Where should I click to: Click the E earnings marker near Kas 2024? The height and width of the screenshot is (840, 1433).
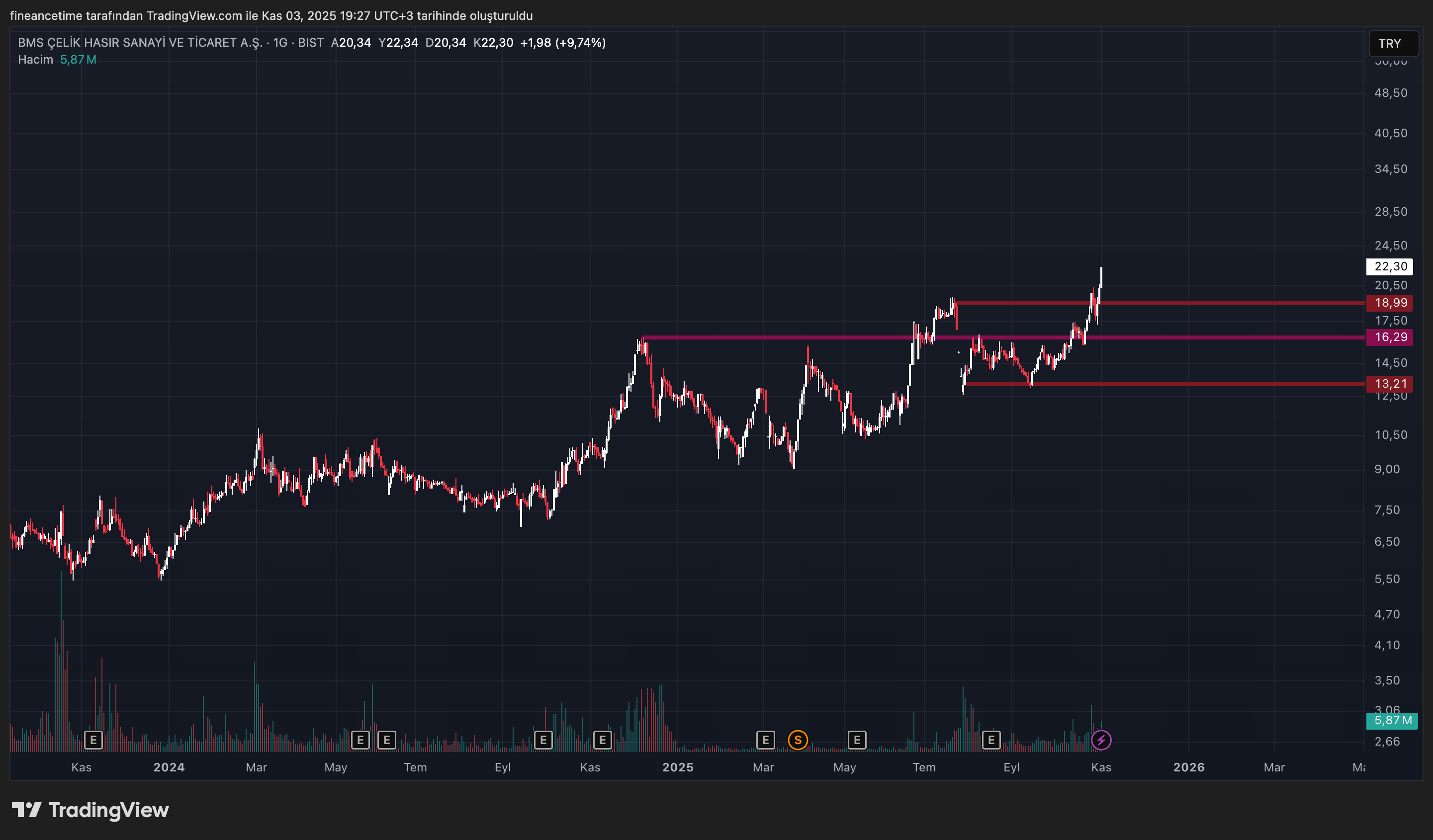click(603, 740)
